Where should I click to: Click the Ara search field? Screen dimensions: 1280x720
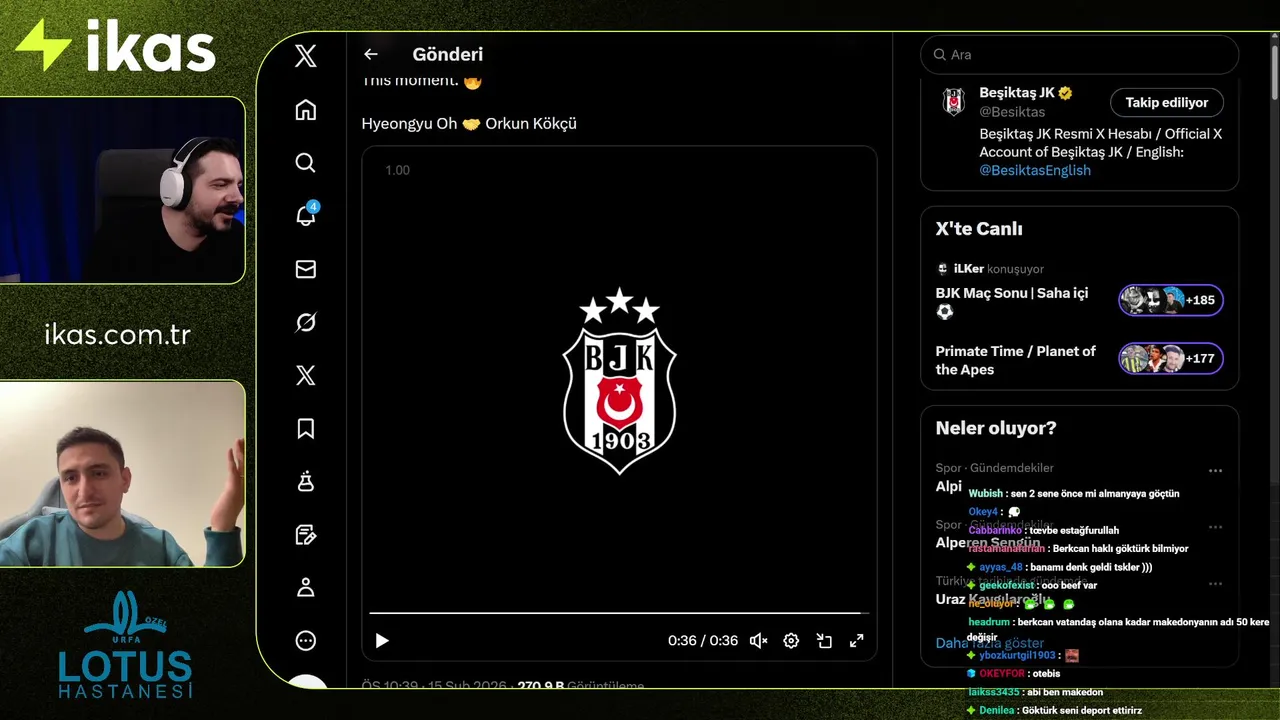(x=1079, y=54)
